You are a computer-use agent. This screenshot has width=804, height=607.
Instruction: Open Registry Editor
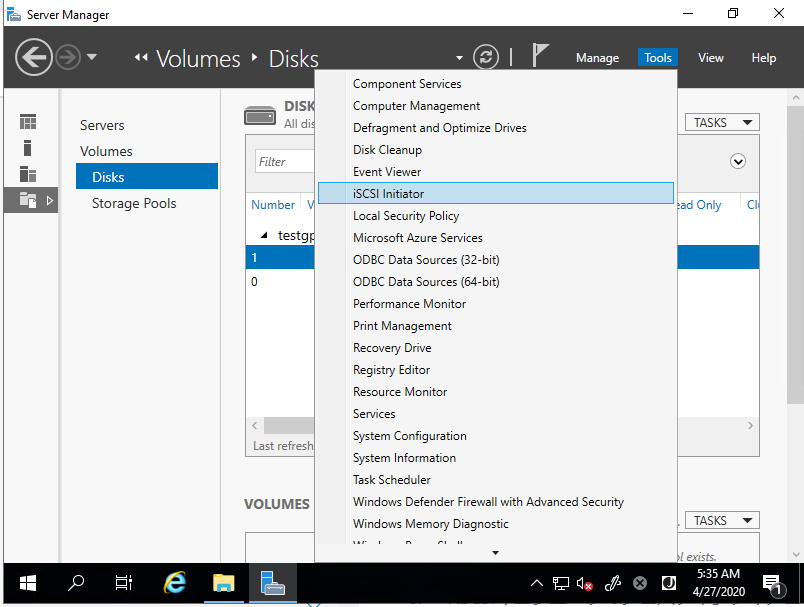pos(496,370)
